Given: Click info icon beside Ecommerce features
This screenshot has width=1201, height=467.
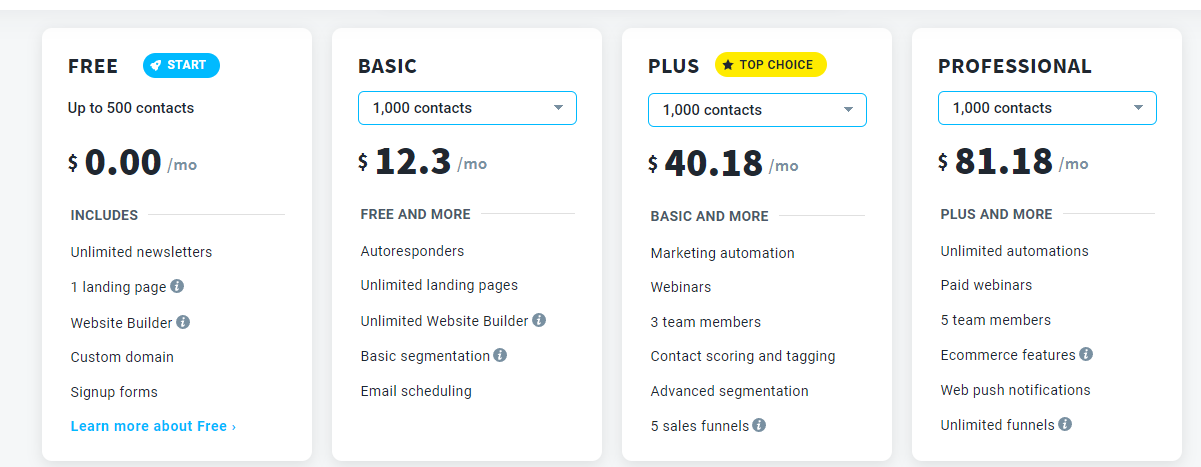Looking at the screenshot, I should [x=1086, y=354].
